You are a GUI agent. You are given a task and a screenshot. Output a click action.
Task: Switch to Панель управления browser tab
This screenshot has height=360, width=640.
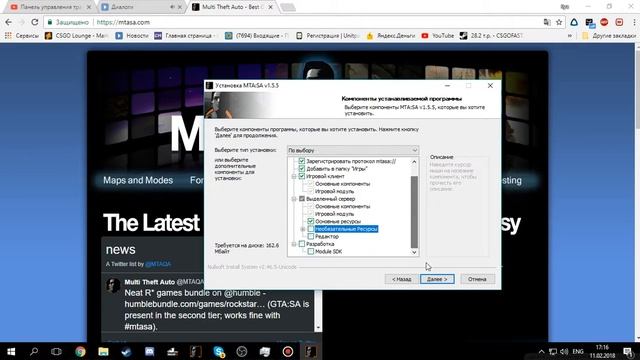click(x=51, y=7)
